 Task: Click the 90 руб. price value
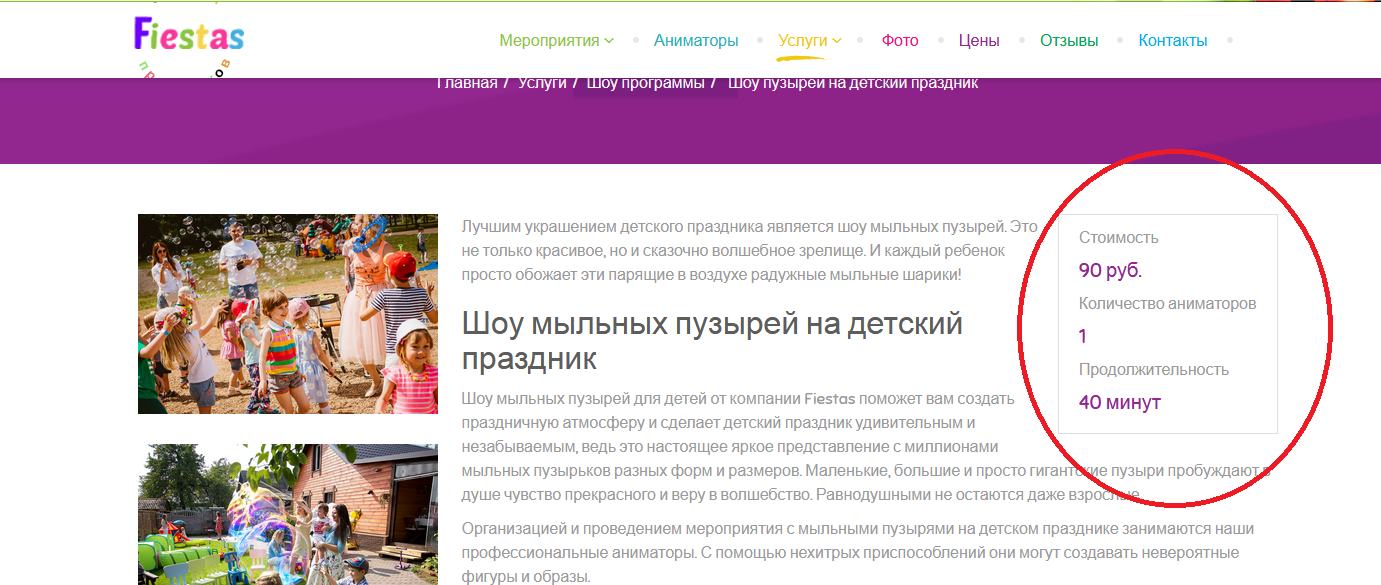click(x=1110, y=270)
